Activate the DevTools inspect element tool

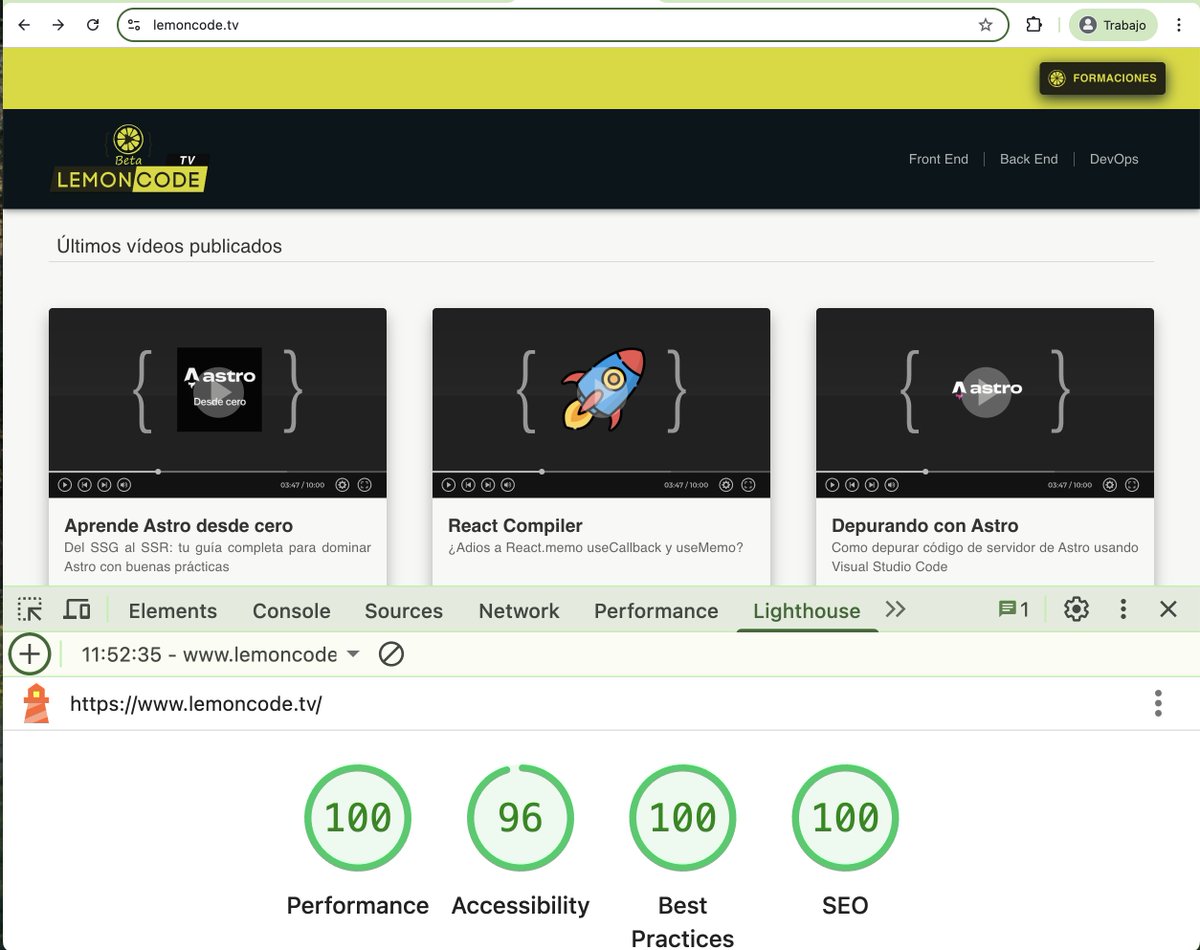(30, 609)
